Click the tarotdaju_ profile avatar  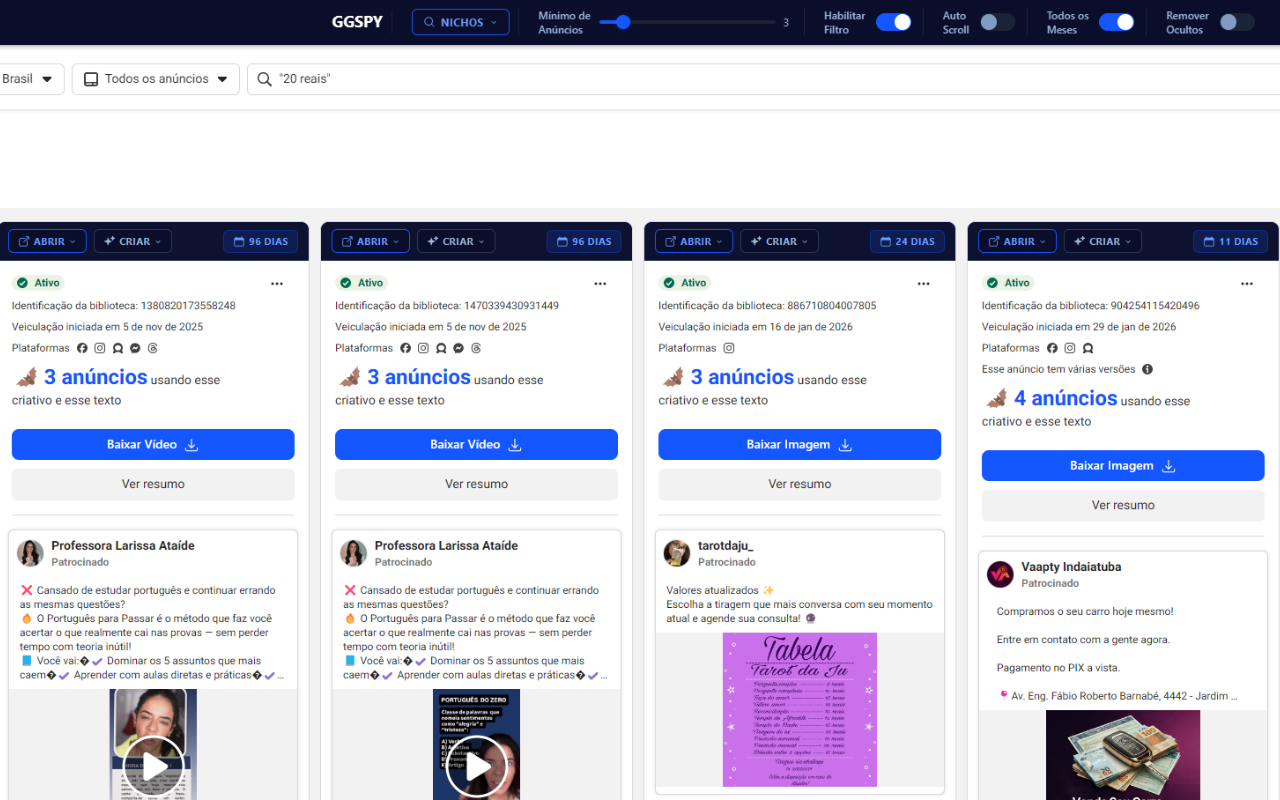coord(677,553)
